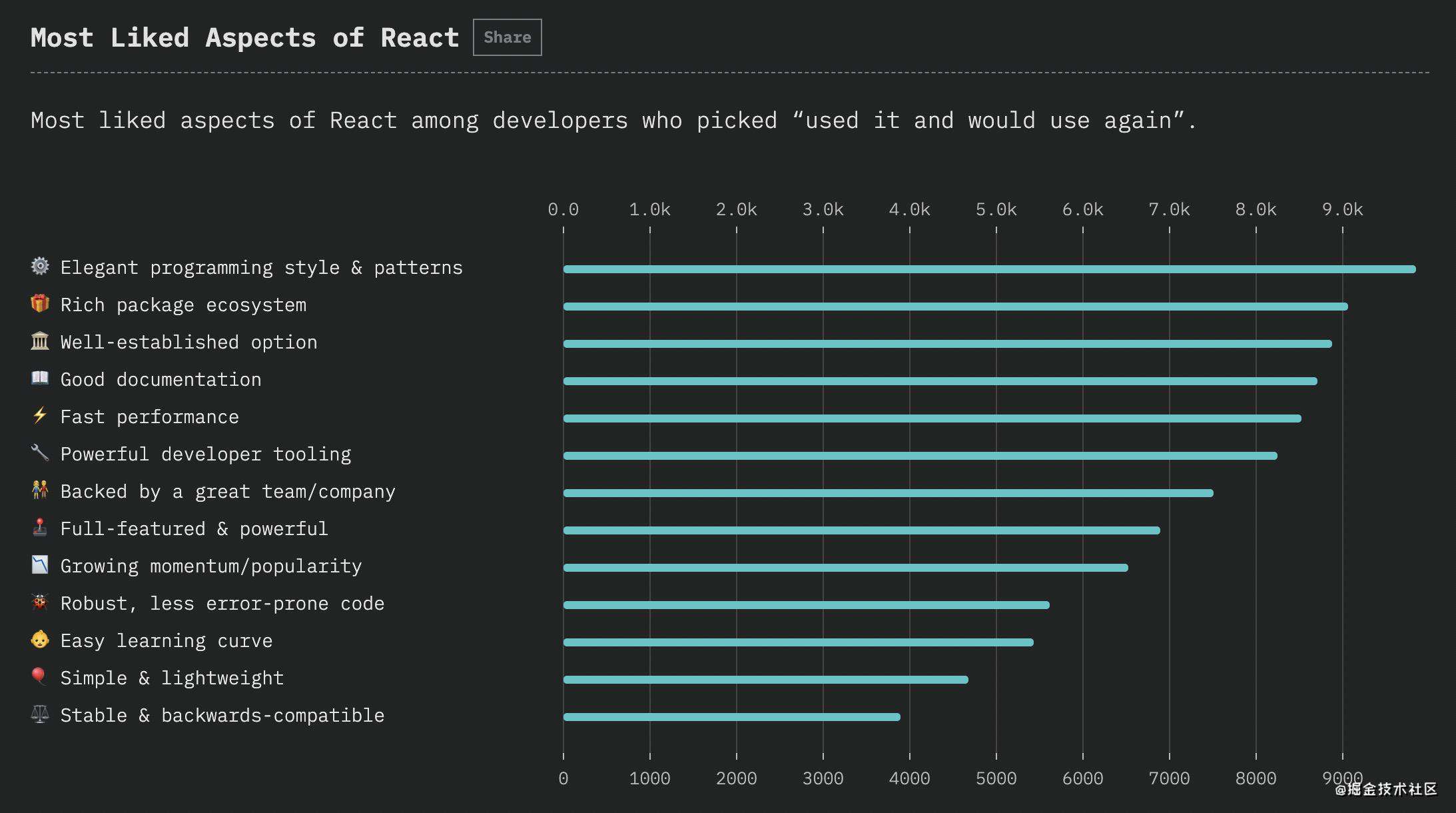Click the 'Growing momentum/popularity' label
The height and width of the screenshot is (813, 1456).
[211, 566]
